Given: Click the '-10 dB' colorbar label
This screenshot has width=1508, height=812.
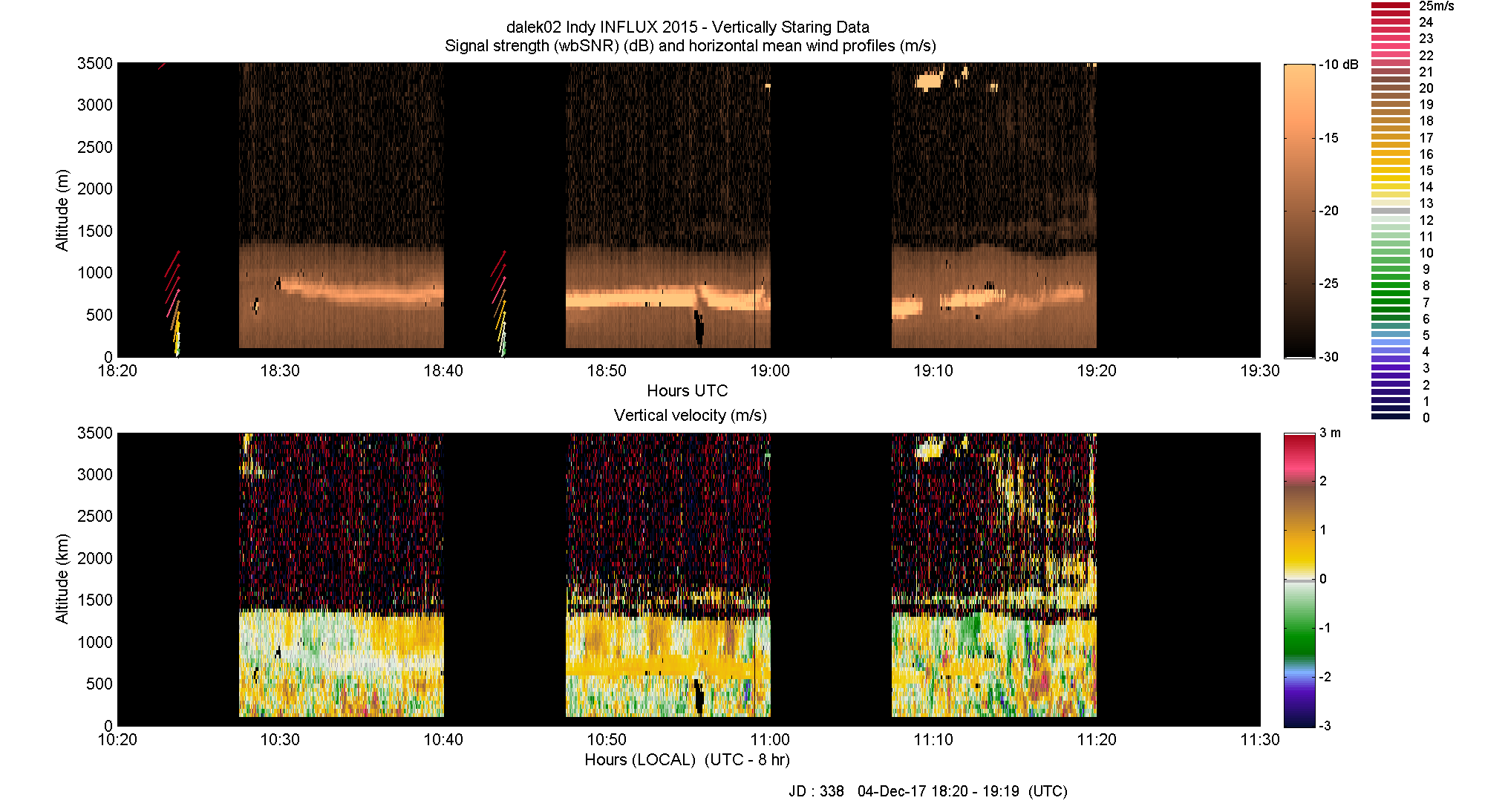Looking at the screenshot, I should [1339, 65].
